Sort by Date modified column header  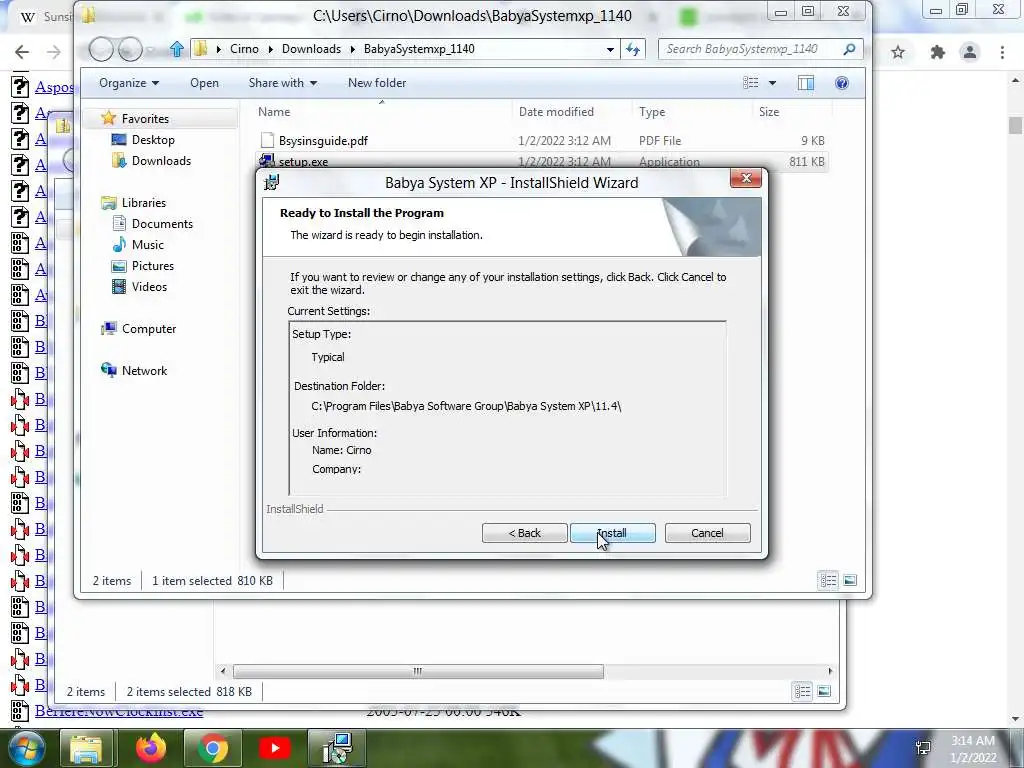pyautogui.click(x=556, y=112)
